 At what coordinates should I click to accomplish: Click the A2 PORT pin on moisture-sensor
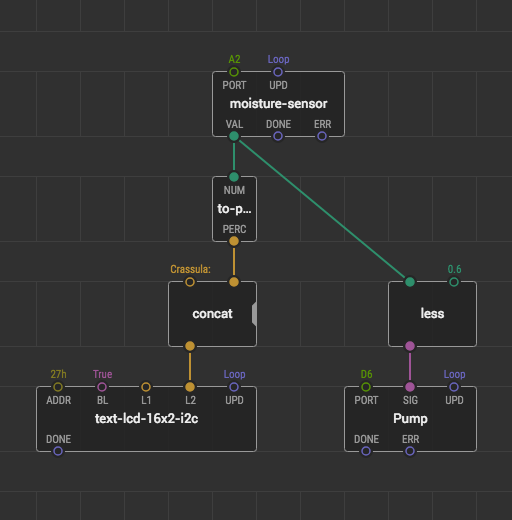tap(234, 72)
